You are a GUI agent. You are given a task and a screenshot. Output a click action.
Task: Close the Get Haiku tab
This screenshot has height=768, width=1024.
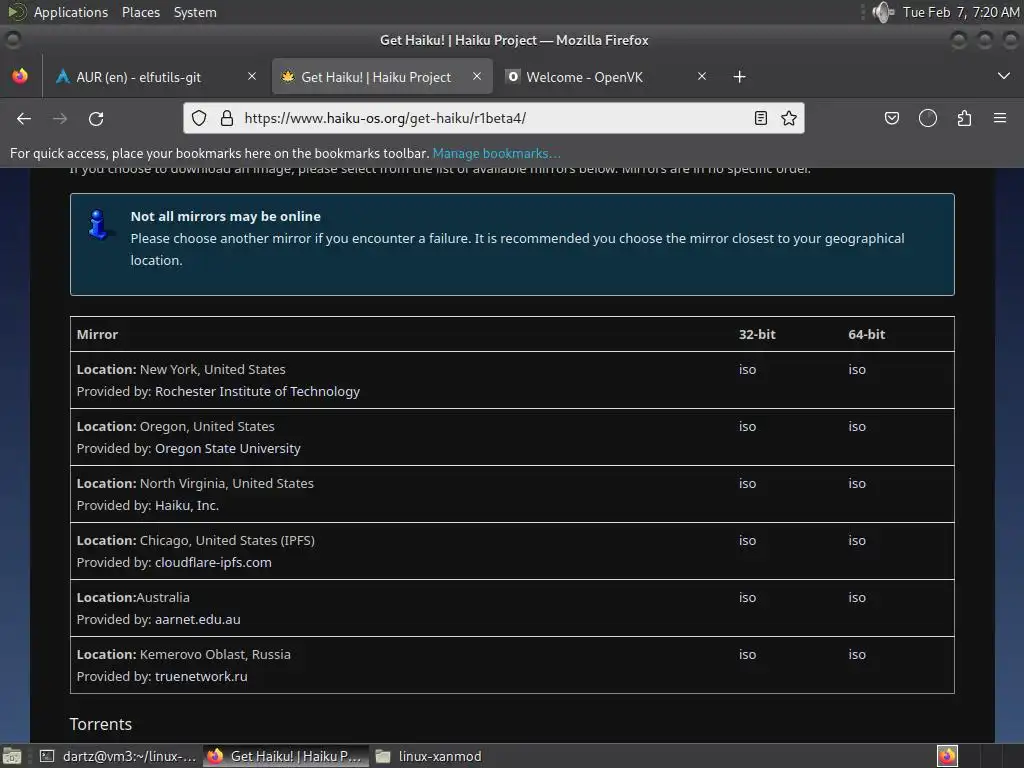477,76
